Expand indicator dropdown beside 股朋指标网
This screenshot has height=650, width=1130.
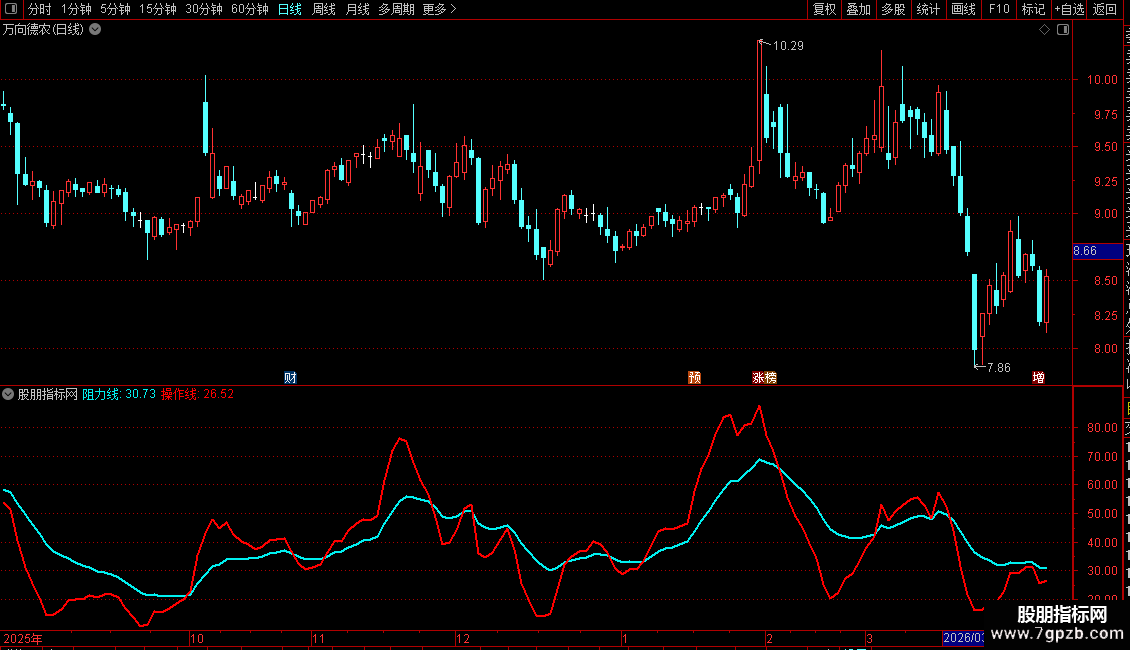click(8, 394)
